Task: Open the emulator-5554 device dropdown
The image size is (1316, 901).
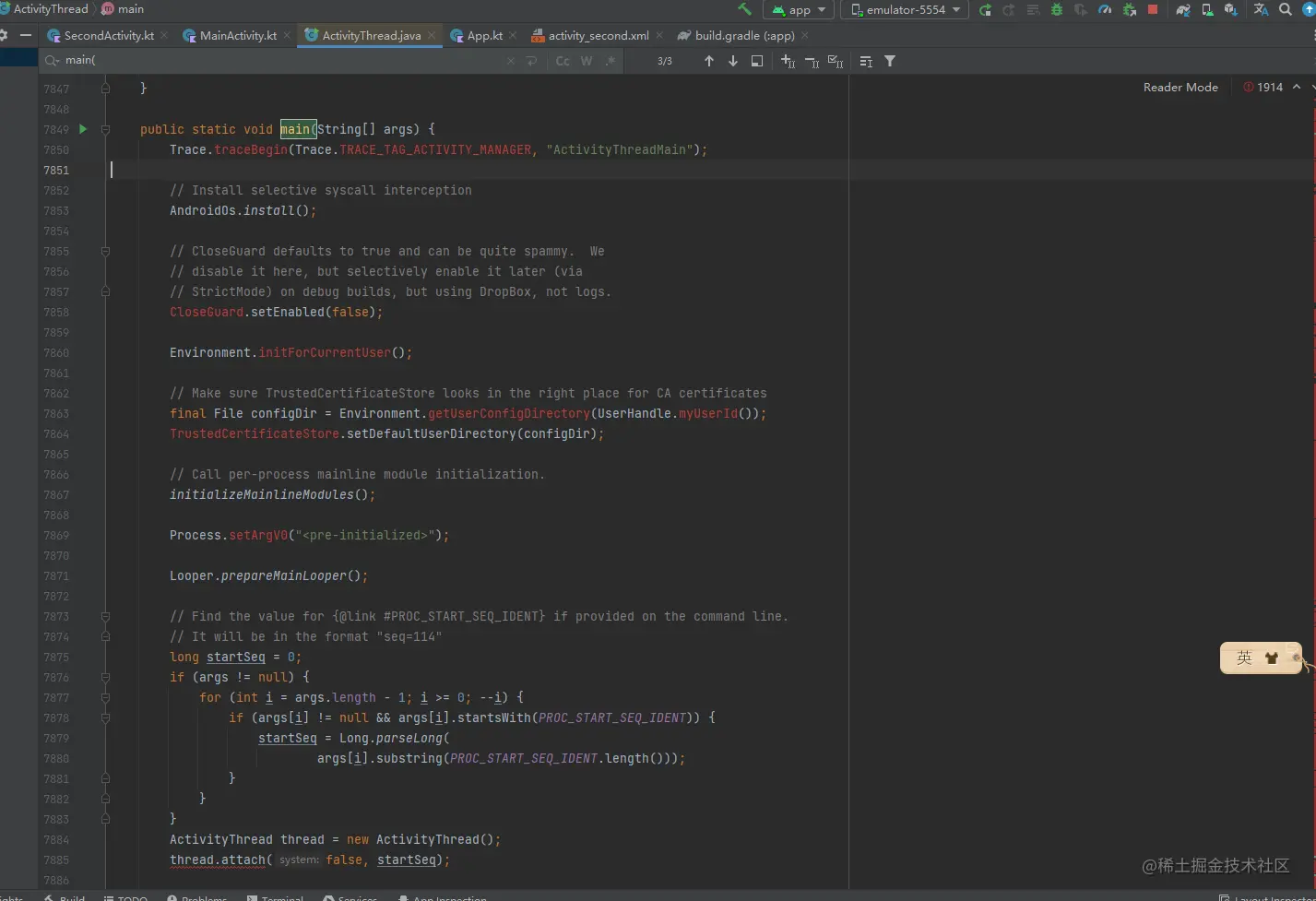Action: point(905,9)
